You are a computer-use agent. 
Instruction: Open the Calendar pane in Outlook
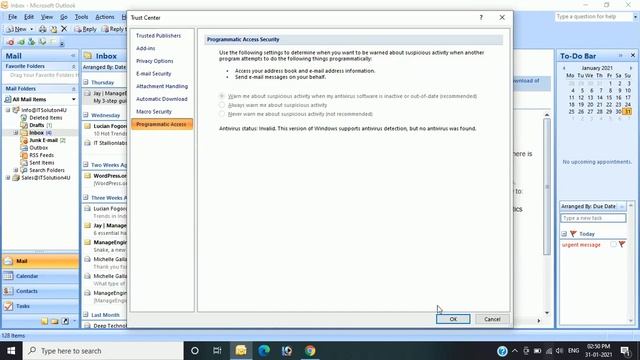pyautogui.click(x=40, y=276)
